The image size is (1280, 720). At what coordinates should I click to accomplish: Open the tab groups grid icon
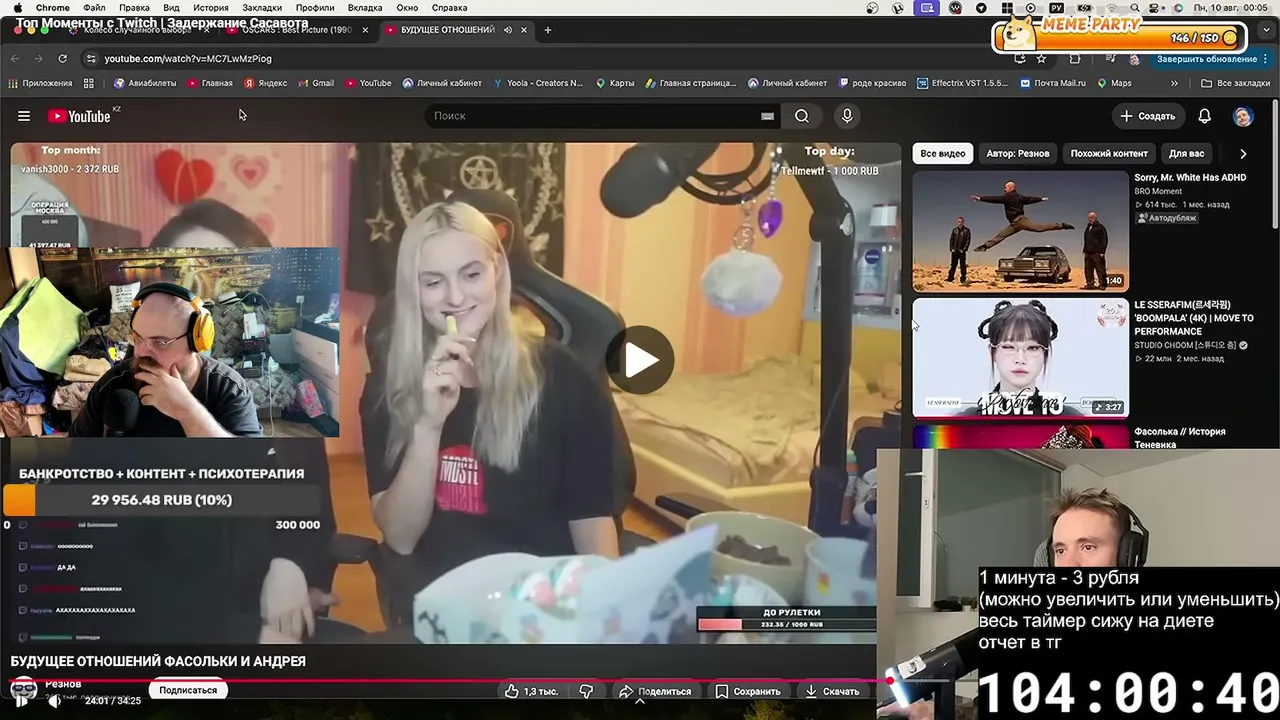(x=89, y=83)
